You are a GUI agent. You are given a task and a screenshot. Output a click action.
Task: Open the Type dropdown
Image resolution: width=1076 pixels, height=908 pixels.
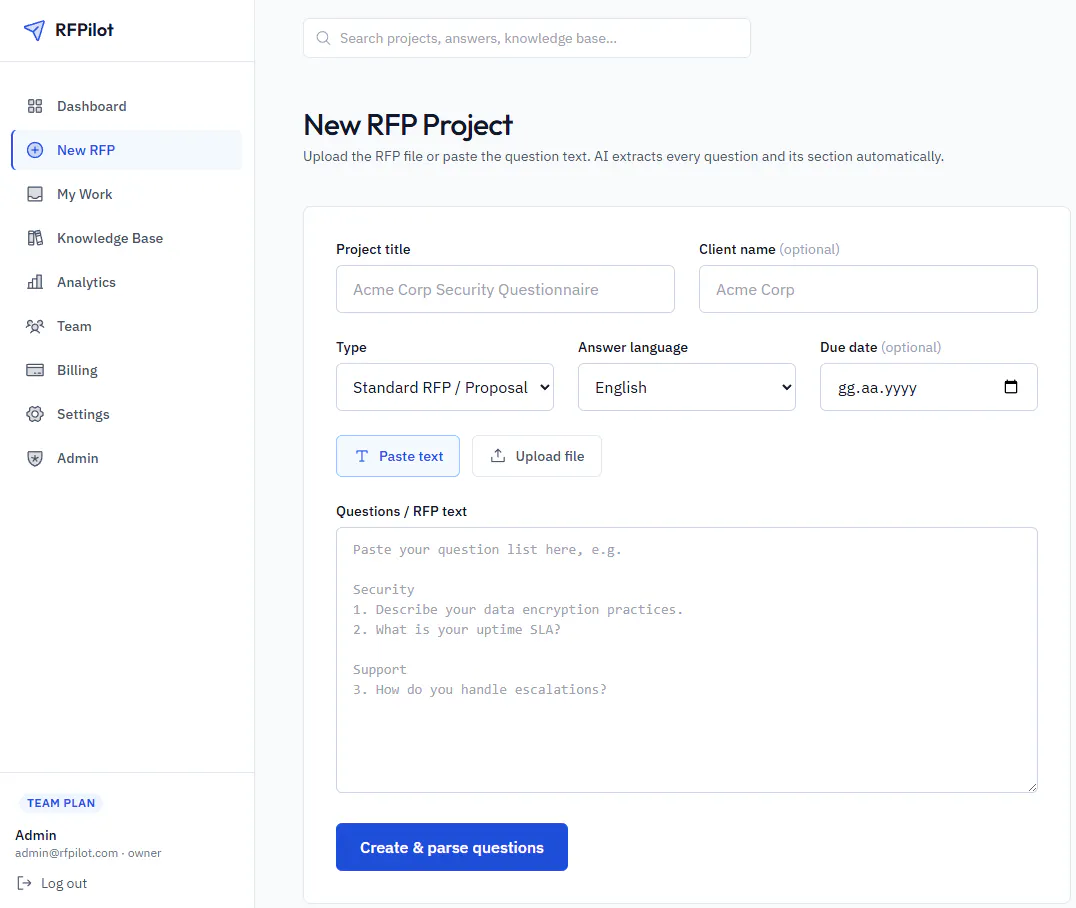[x=445, y=387]
